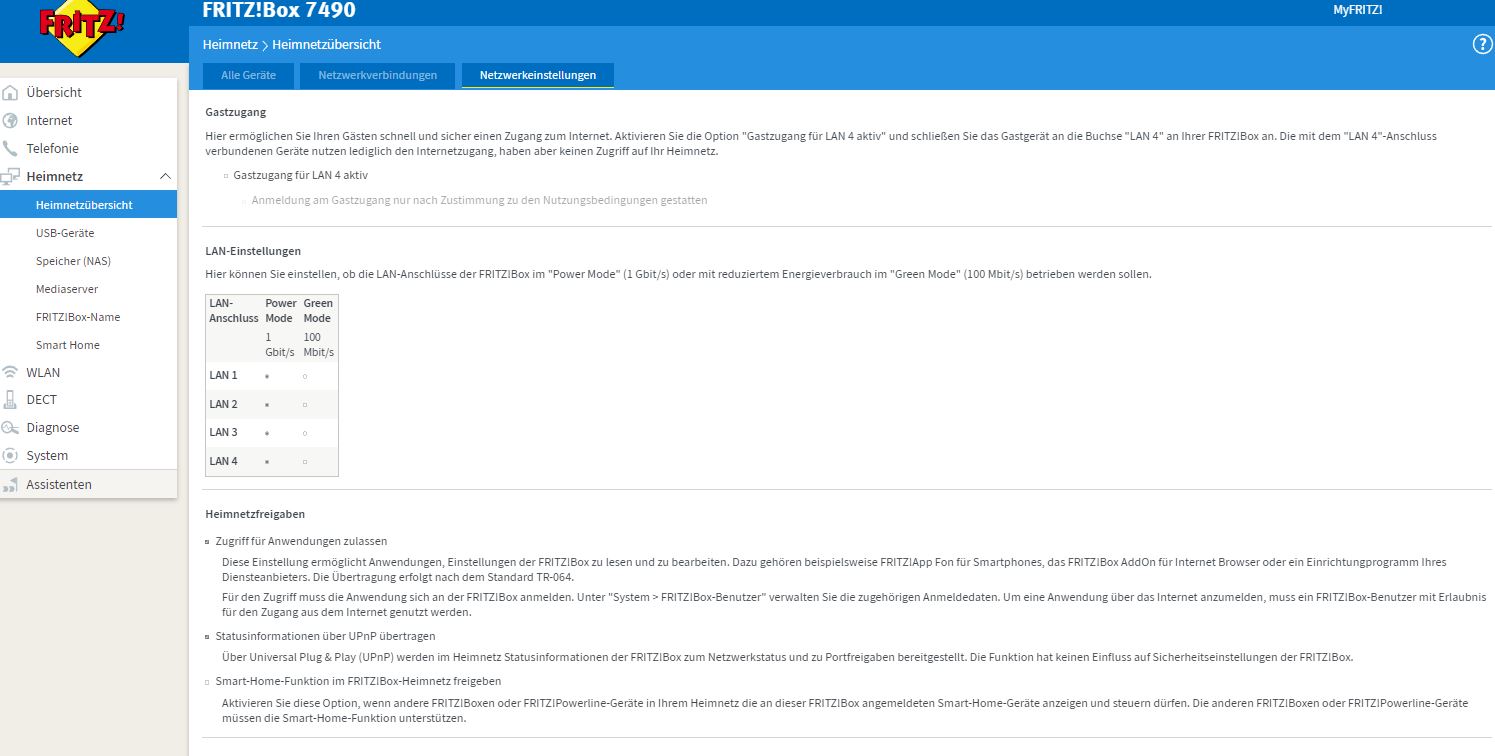Select Green Mode for LAN 4

pyautogui.click(x=305, y=462)
